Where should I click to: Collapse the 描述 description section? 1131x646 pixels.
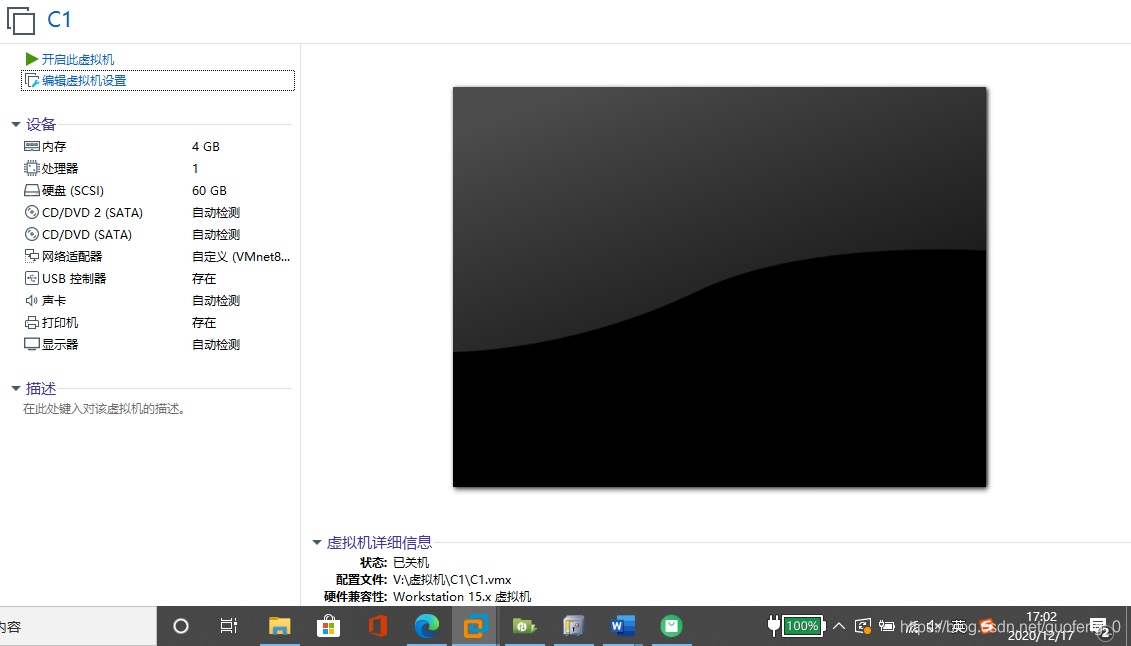(x=15, y=388)
